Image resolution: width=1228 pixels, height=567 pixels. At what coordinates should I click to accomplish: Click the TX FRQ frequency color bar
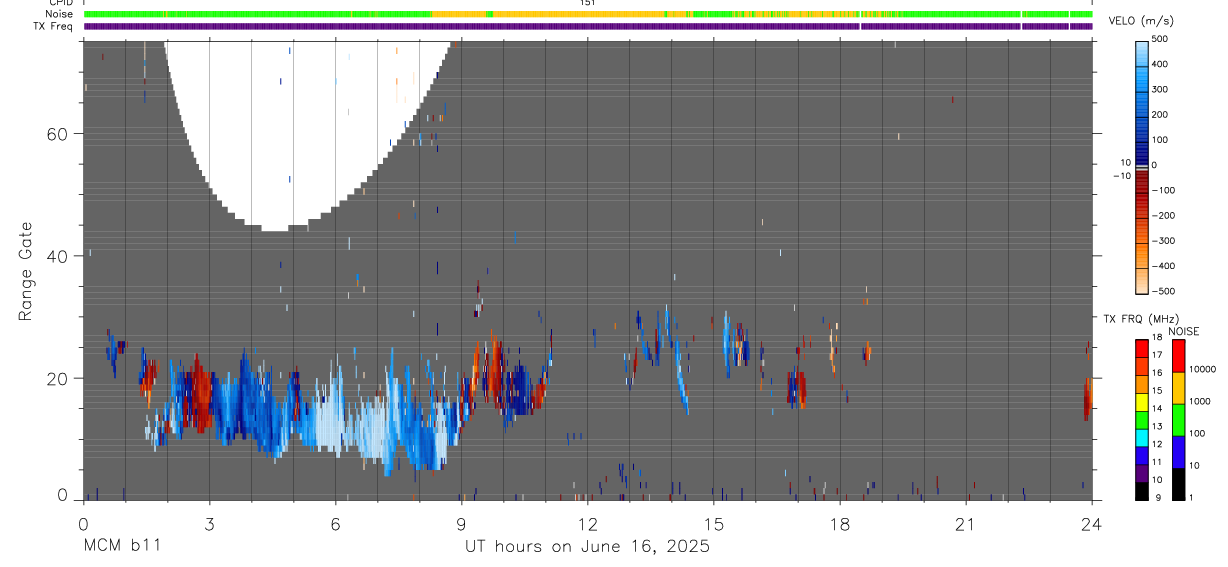click(x=1141, y=420)
